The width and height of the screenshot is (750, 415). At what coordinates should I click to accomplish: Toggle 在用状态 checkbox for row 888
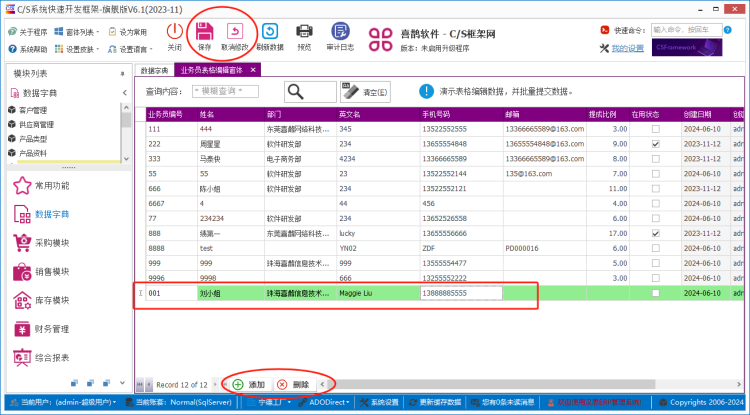[x=655, y=233]
